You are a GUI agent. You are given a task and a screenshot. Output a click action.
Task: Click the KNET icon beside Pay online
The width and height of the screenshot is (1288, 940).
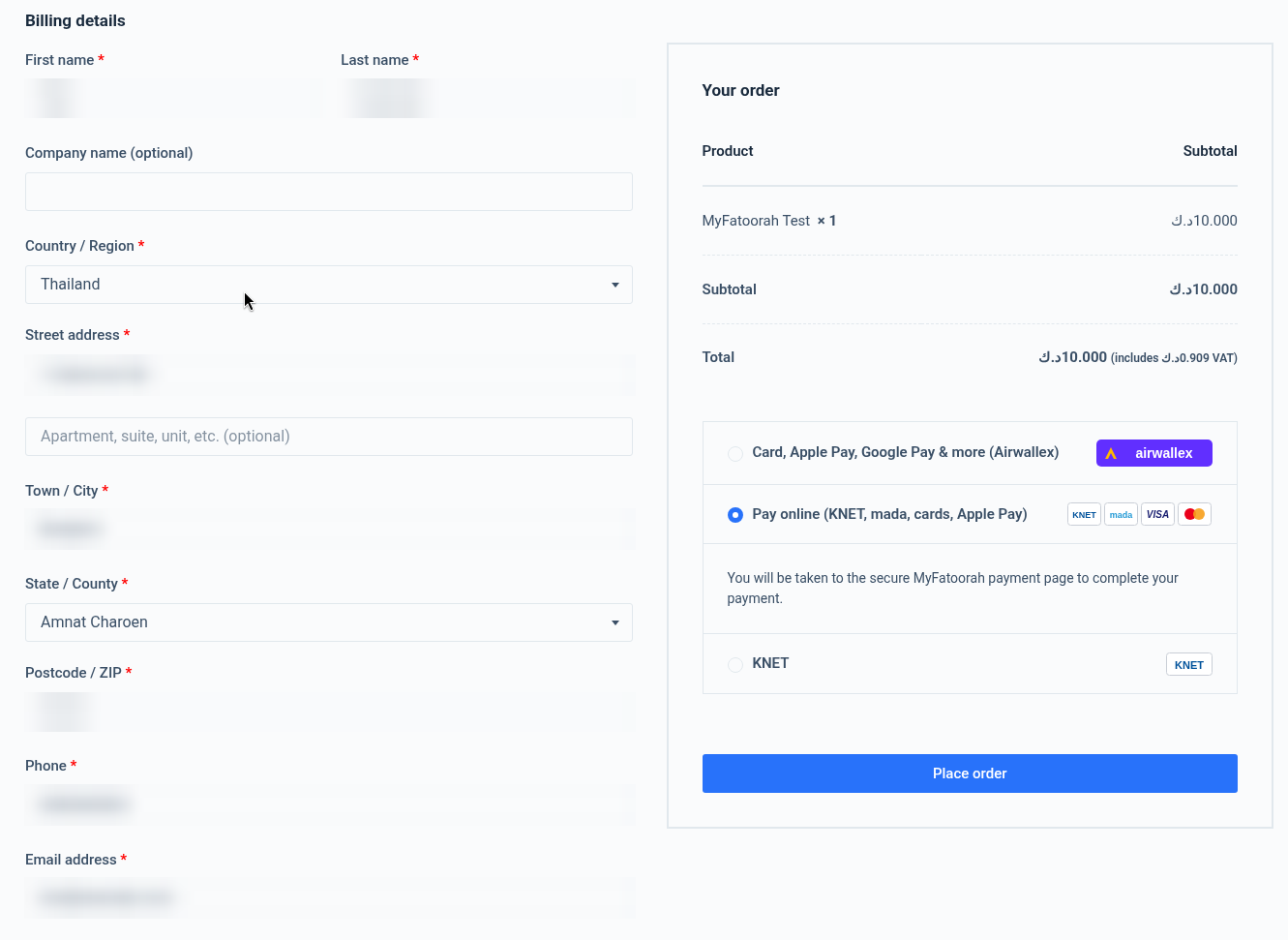coord(1084,514)
